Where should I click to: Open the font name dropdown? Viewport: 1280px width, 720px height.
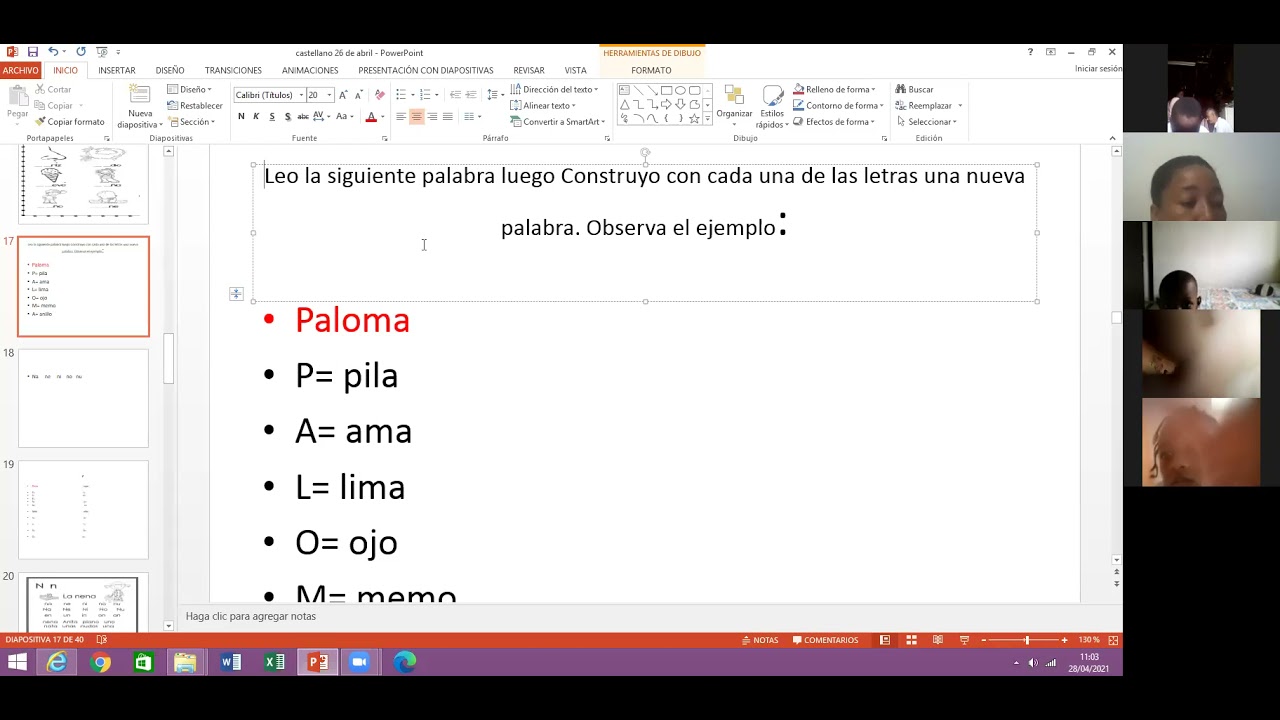(x=301, y=95)
